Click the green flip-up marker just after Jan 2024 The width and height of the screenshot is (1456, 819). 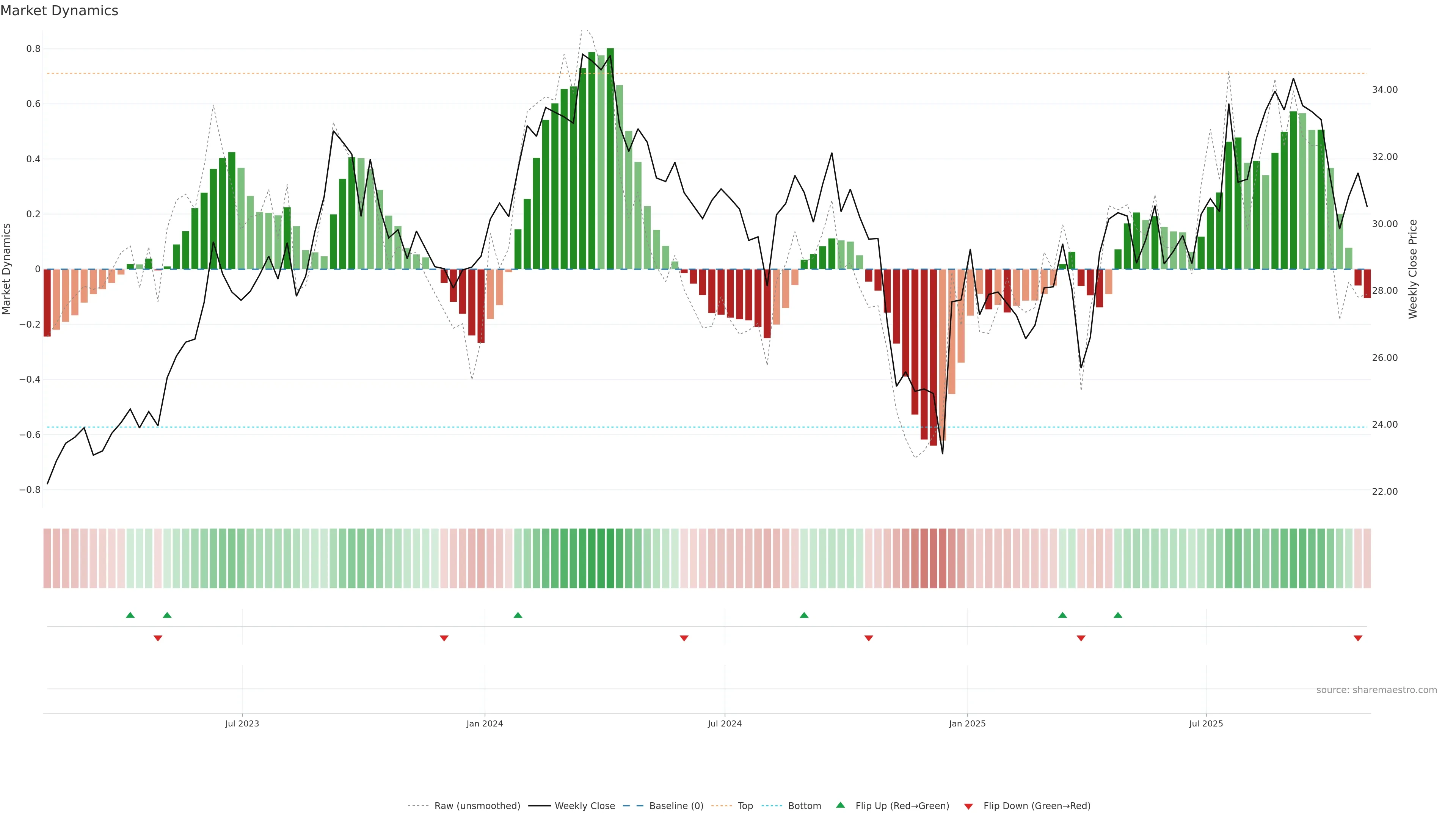(x=518, y=615)
